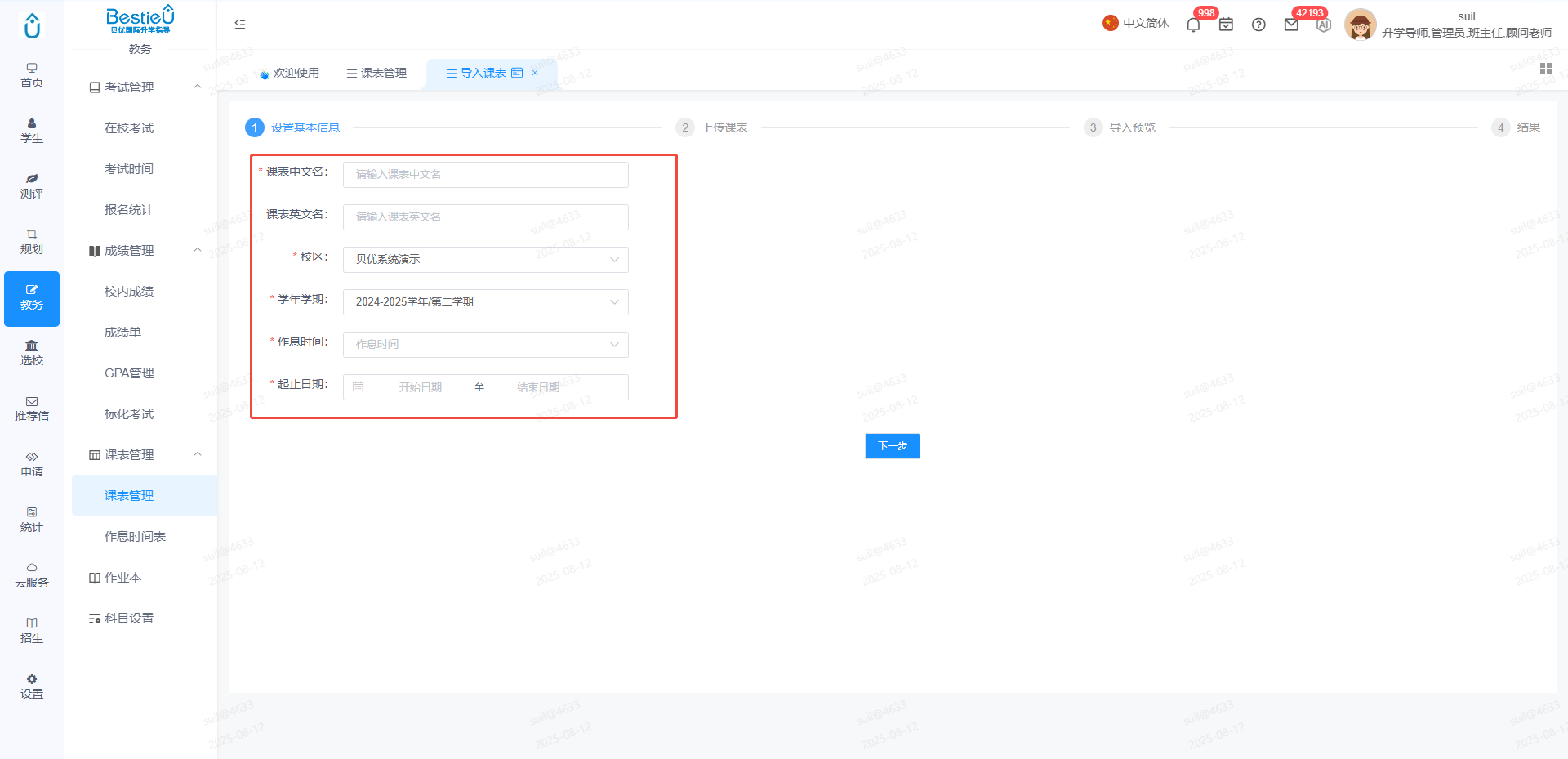This screenshot has width=1568, height=759.
Task: Close the 导入课表 tab
Action: (x=535, y=73)
